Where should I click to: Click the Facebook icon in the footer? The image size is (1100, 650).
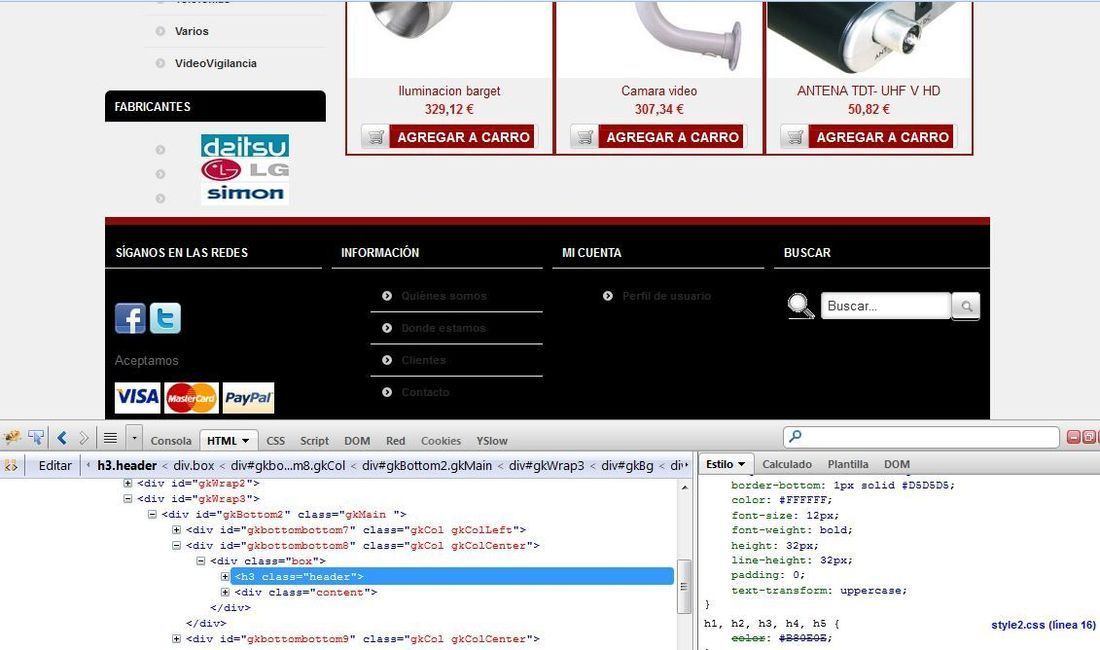tap(130, 318)
